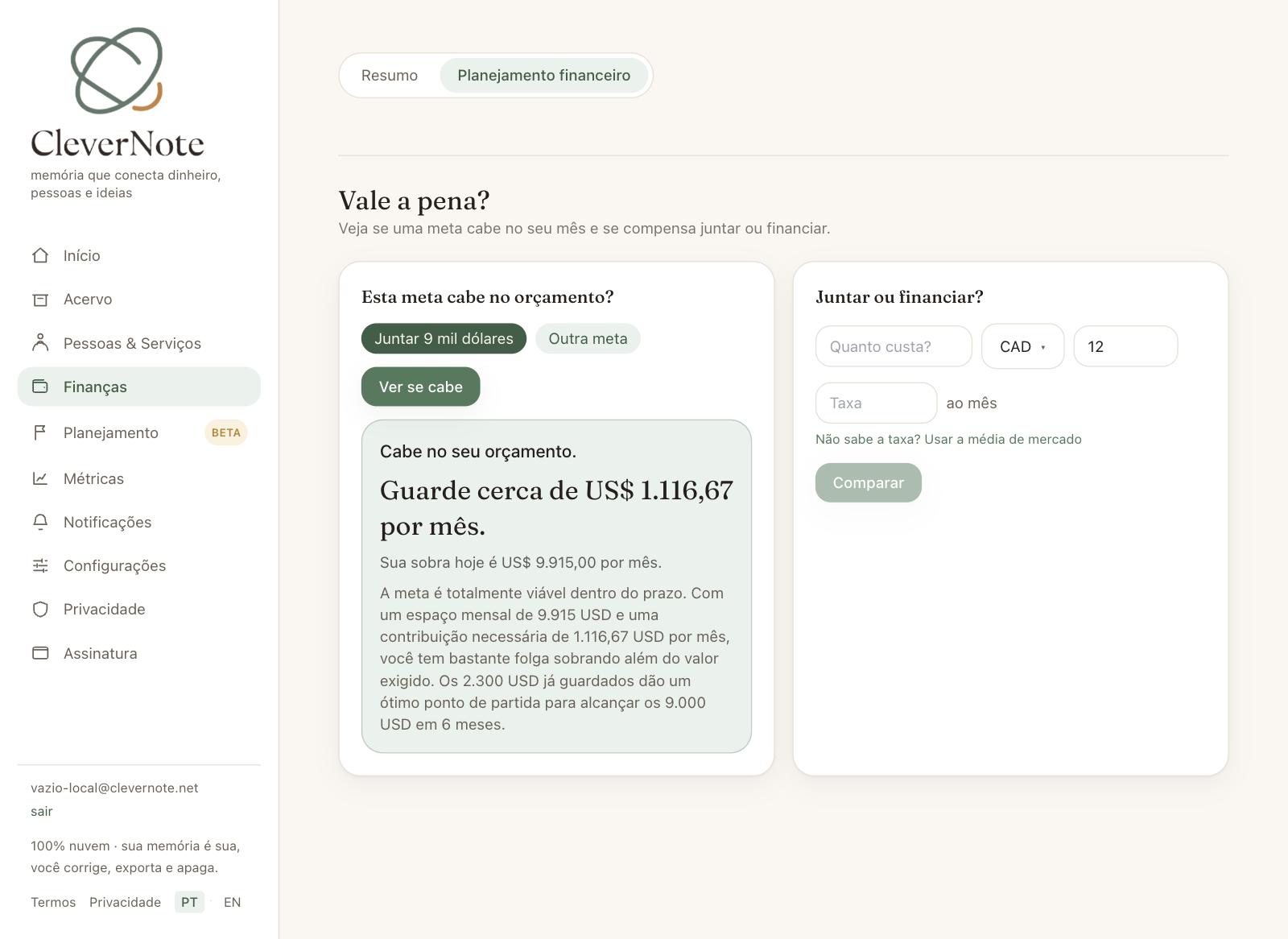The image size is (1288, 939).
Task: Click the Vale a pena? heading
Action: tap(414, 201)
